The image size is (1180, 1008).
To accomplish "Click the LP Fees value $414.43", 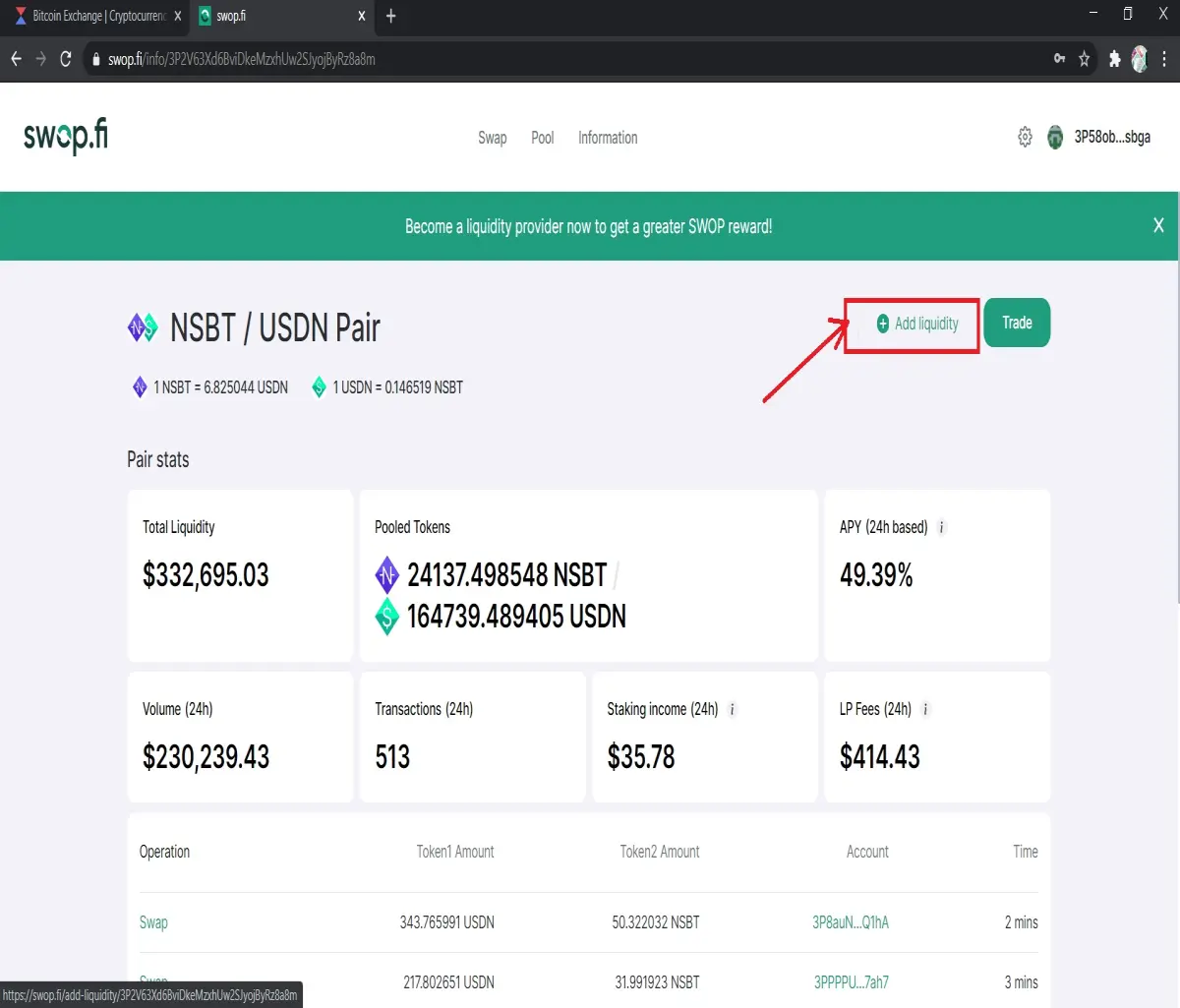I will click(x=880, y=757).
